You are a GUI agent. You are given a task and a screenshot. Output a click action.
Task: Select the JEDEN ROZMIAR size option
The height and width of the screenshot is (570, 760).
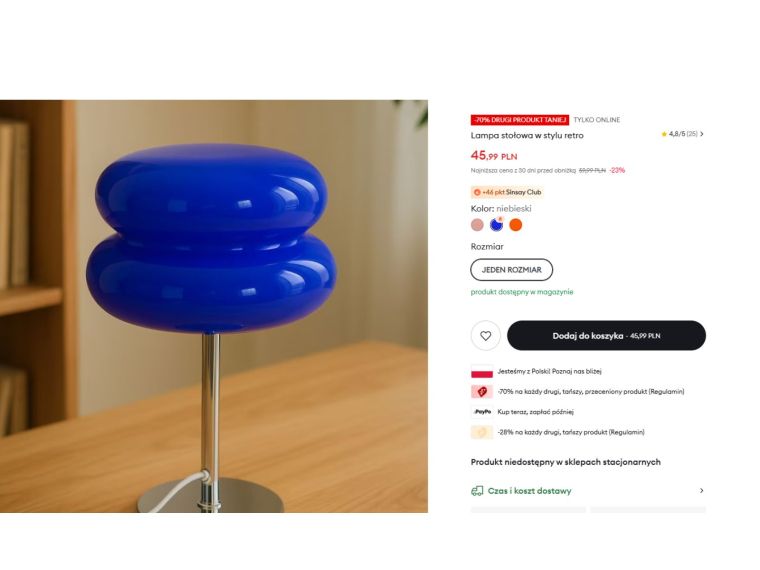511,270
